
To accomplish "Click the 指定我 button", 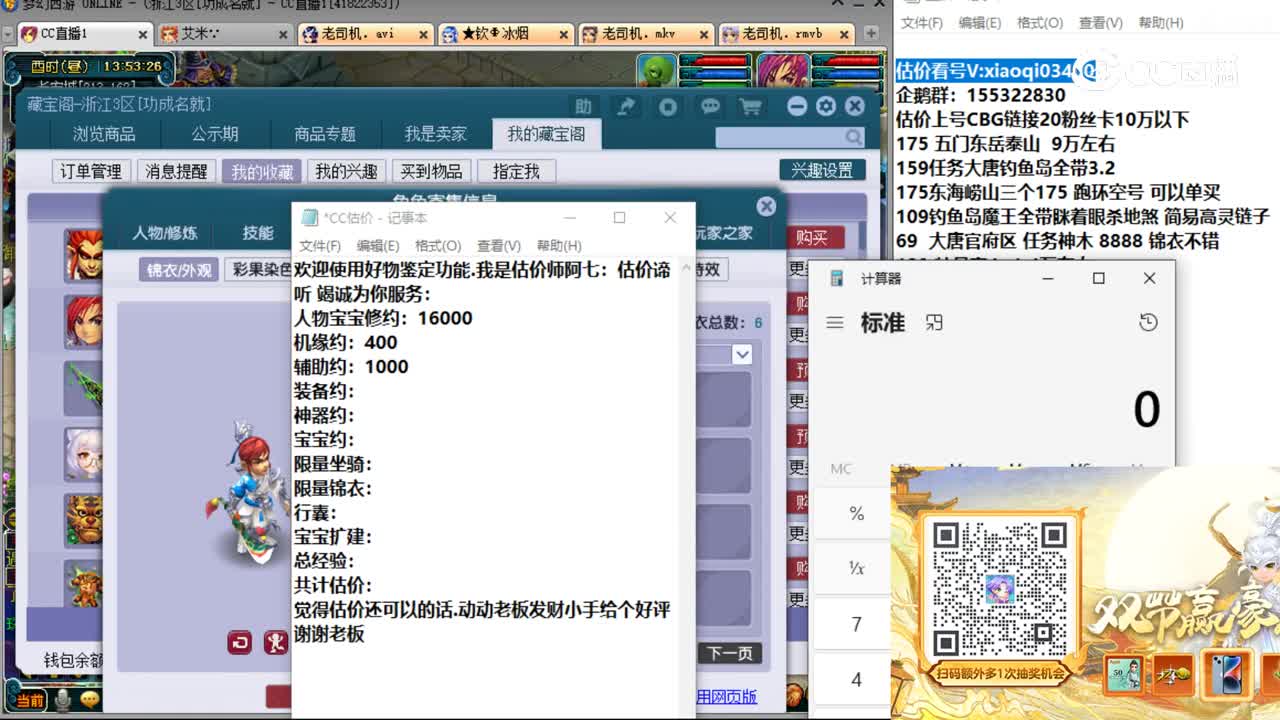I will pos(516,171).
